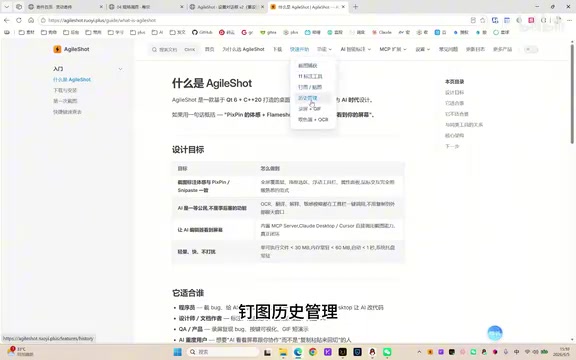Click the documentation search box
This screenshot has height=360, width=576.
click(x=174, y=49)
